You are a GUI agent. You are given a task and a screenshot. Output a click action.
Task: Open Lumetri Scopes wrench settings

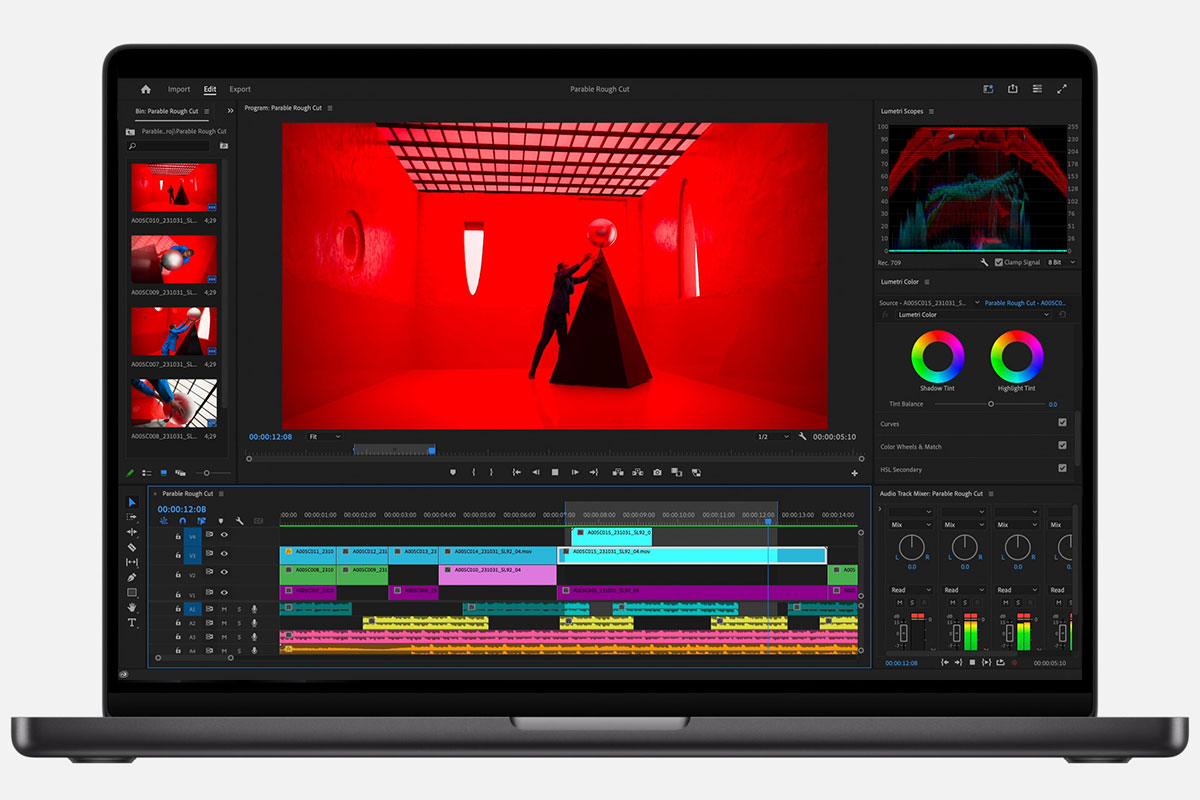pyautogui.click(x=984, y=262)
